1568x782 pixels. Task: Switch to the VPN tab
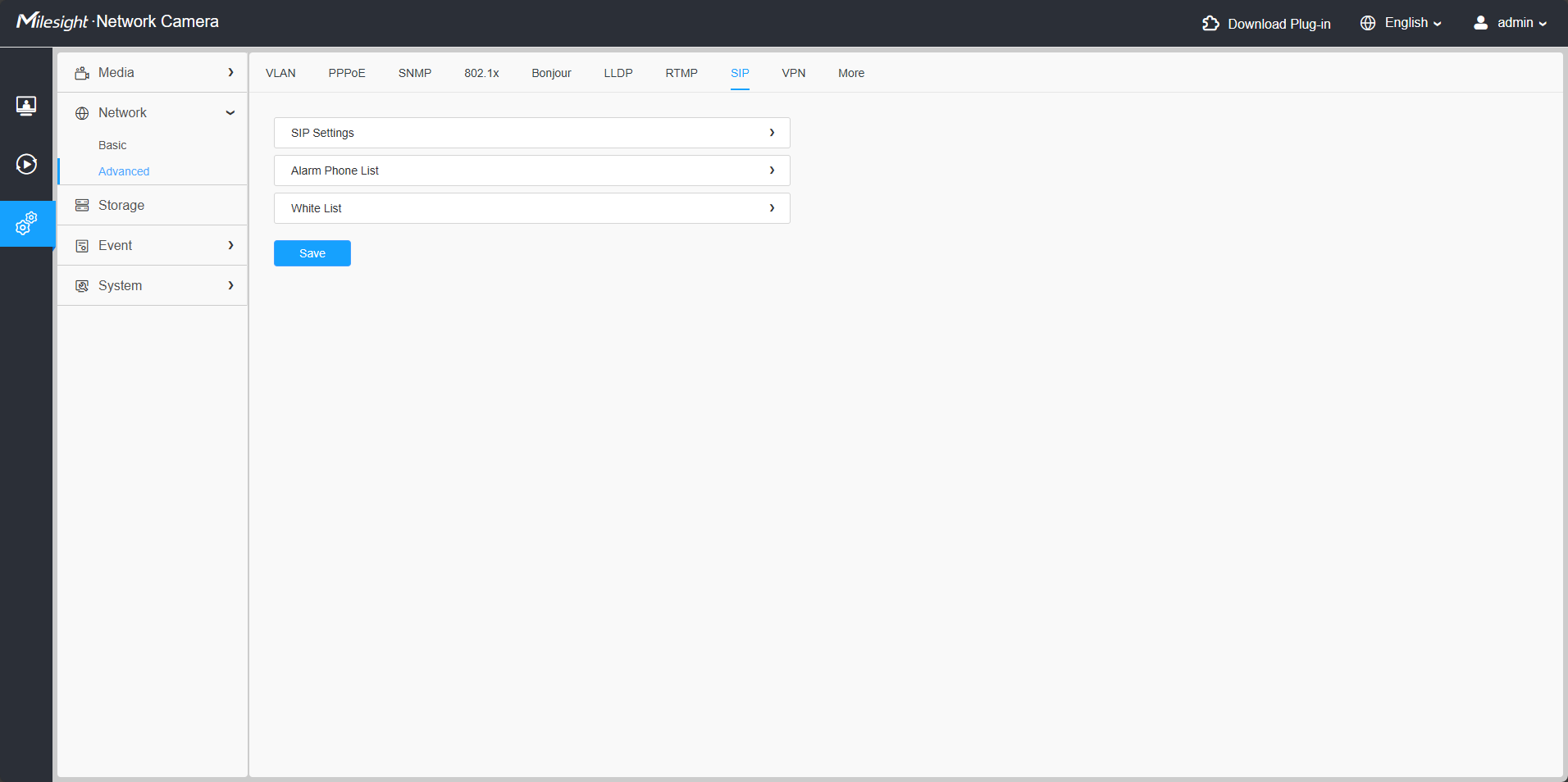coord(794,73)
